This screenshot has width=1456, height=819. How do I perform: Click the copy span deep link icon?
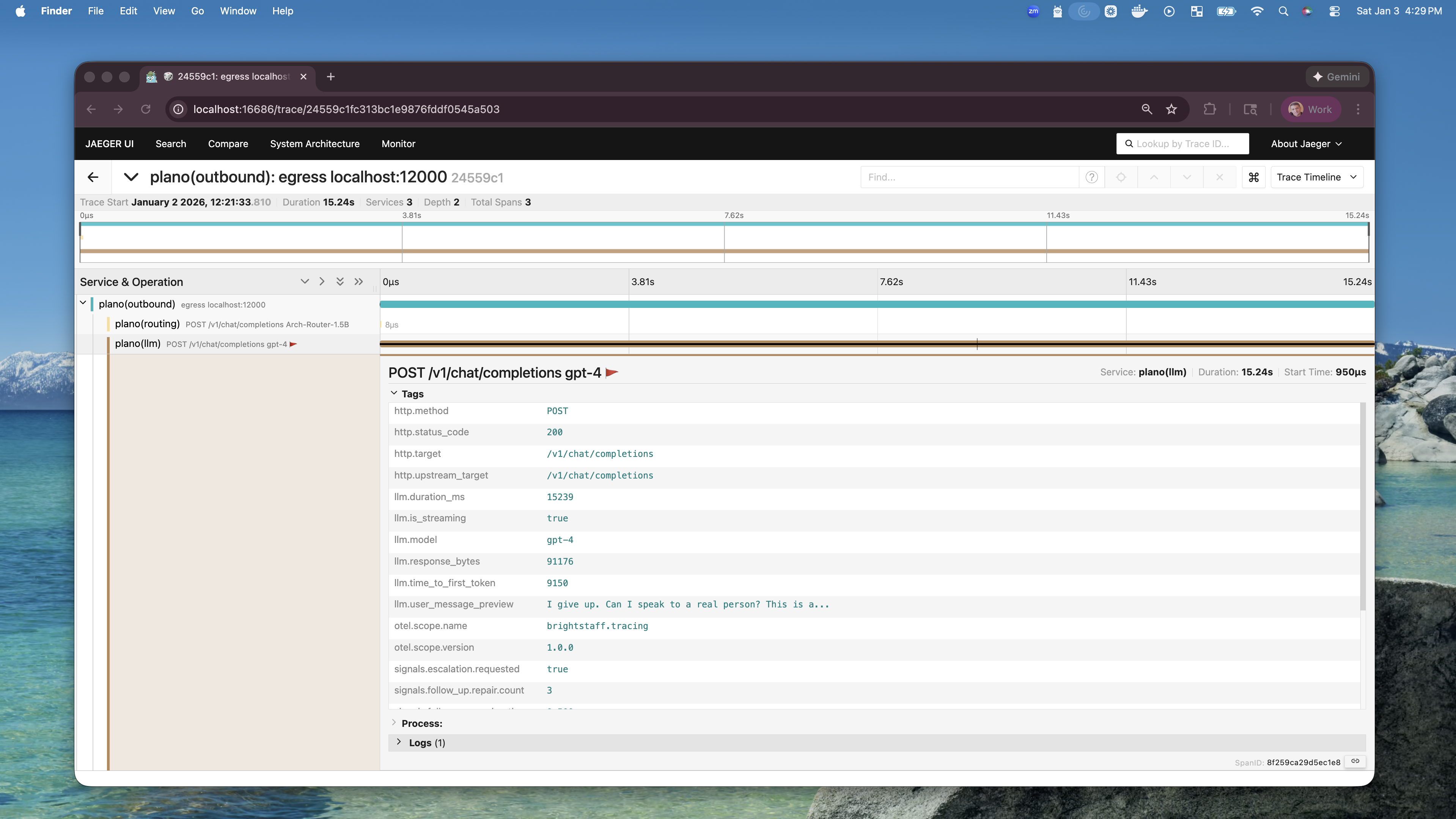(x=1355, y=761)
